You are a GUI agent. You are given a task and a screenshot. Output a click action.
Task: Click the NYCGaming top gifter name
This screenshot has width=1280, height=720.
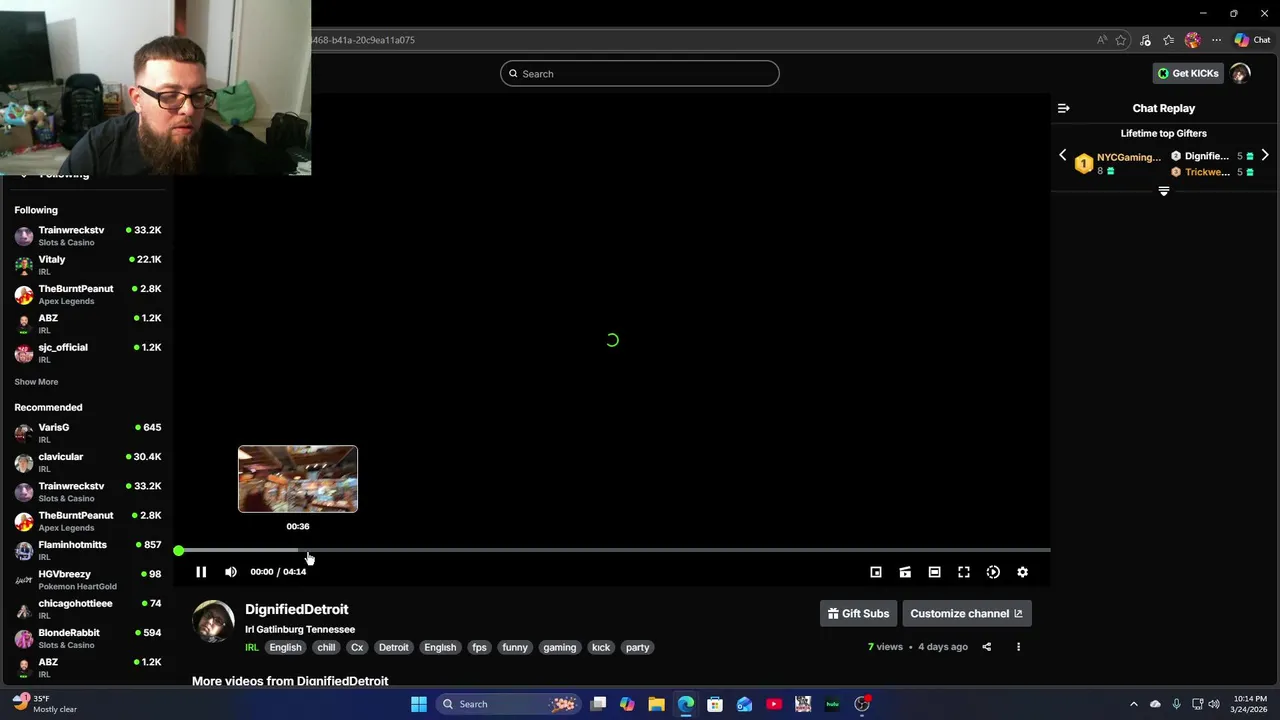(x=1129, y=157)
